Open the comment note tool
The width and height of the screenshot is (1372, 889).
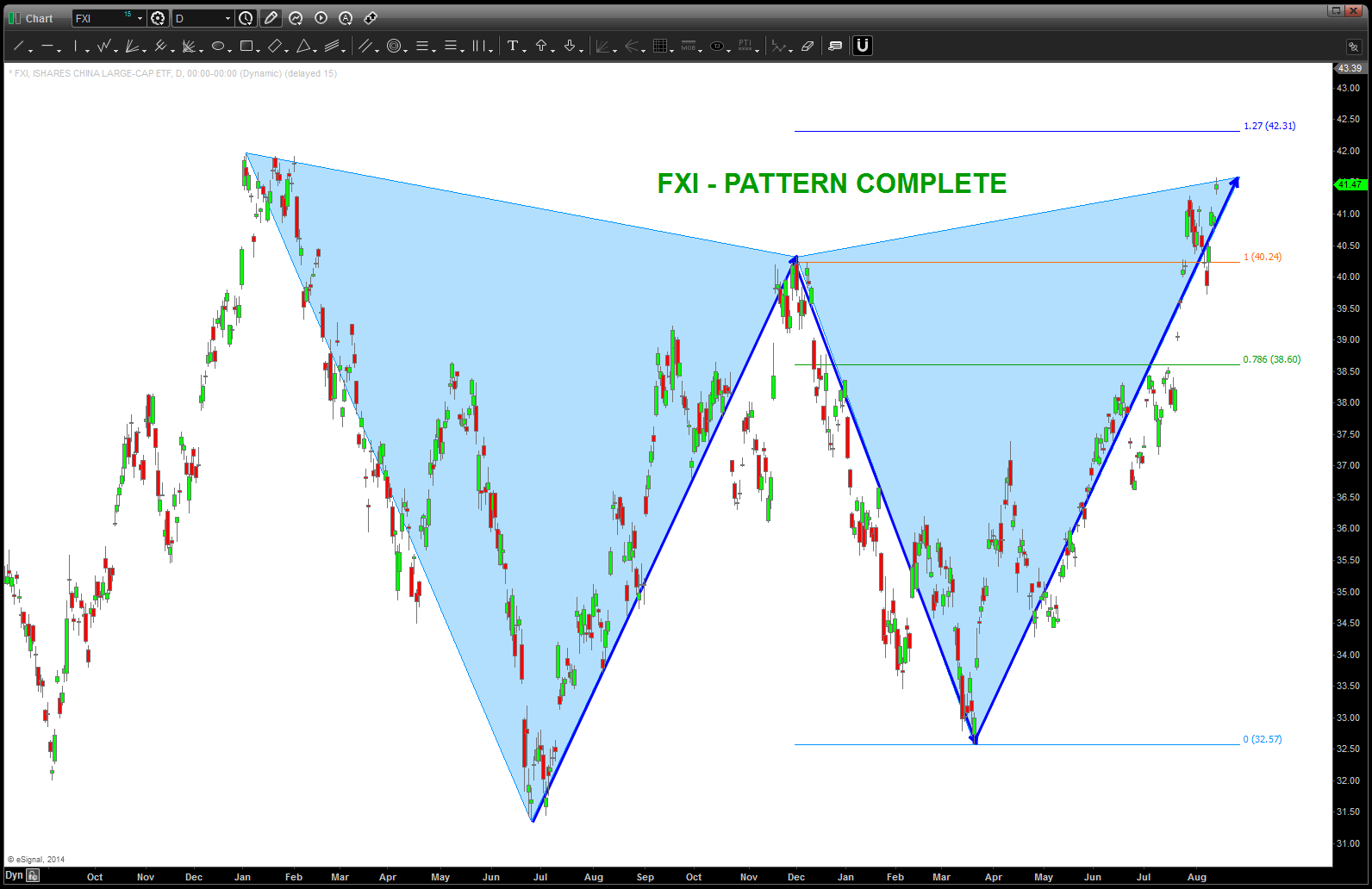835,47
